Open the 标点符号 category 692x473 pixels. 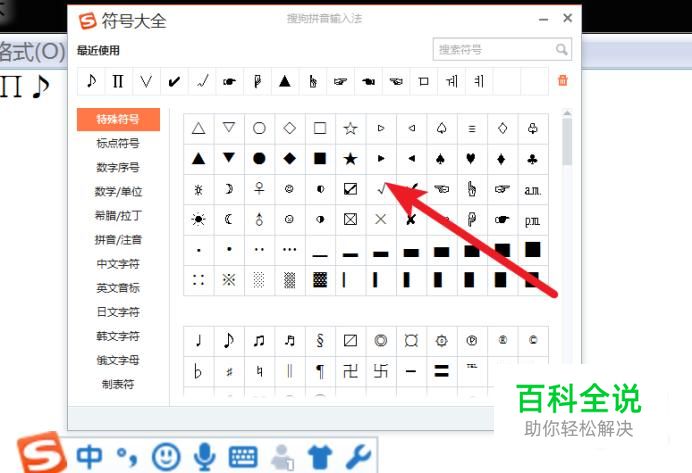(118, 143)
